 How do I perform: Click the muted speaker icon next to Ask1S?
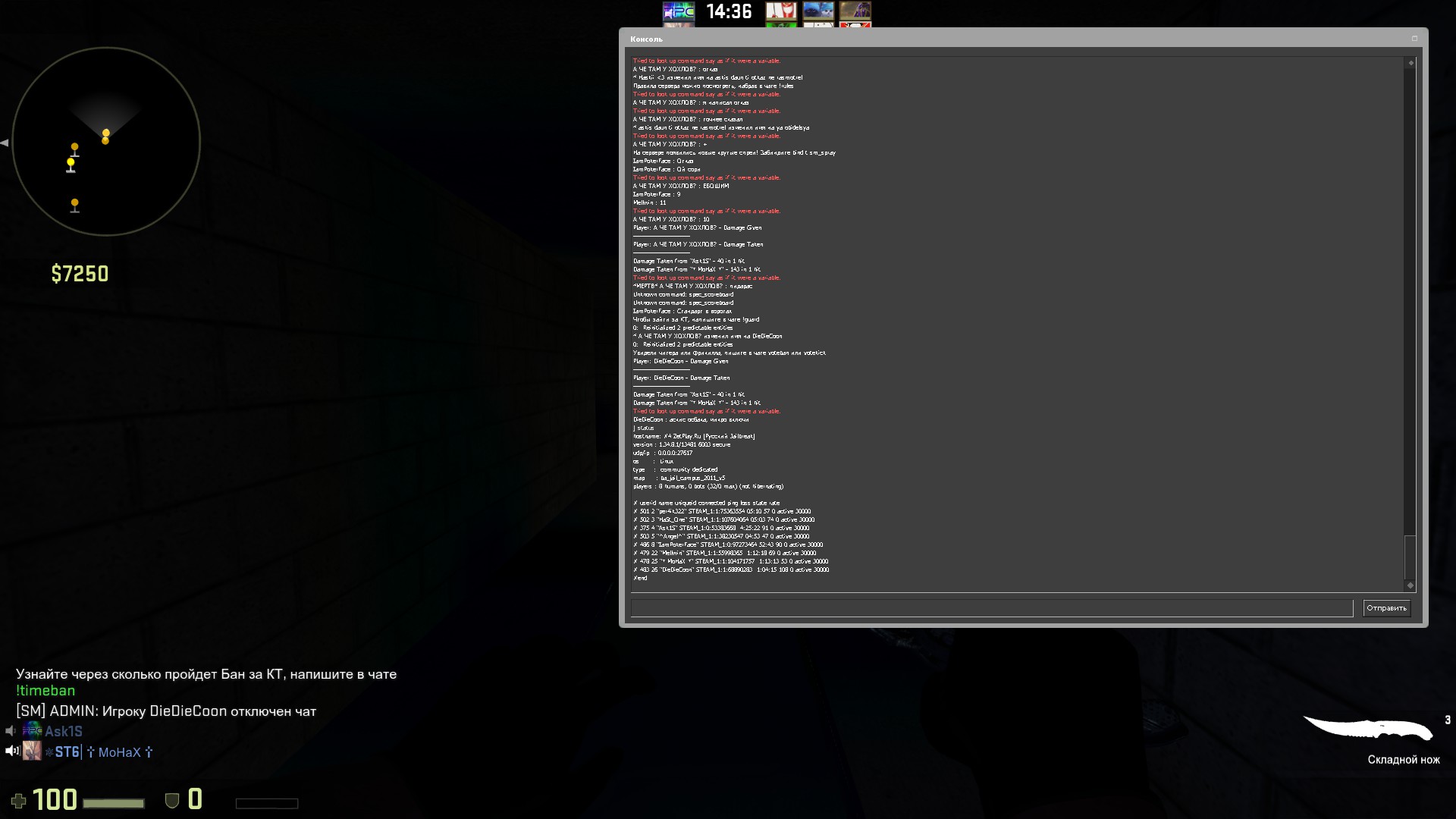click(11, 731)
